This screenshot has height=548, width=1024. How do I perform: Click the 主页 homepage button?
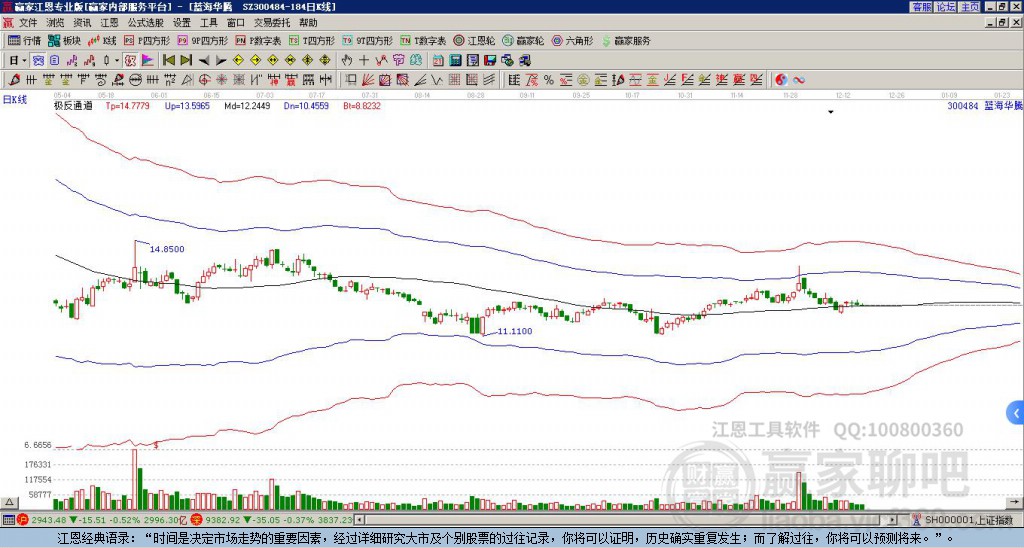(x=970, y=7)
